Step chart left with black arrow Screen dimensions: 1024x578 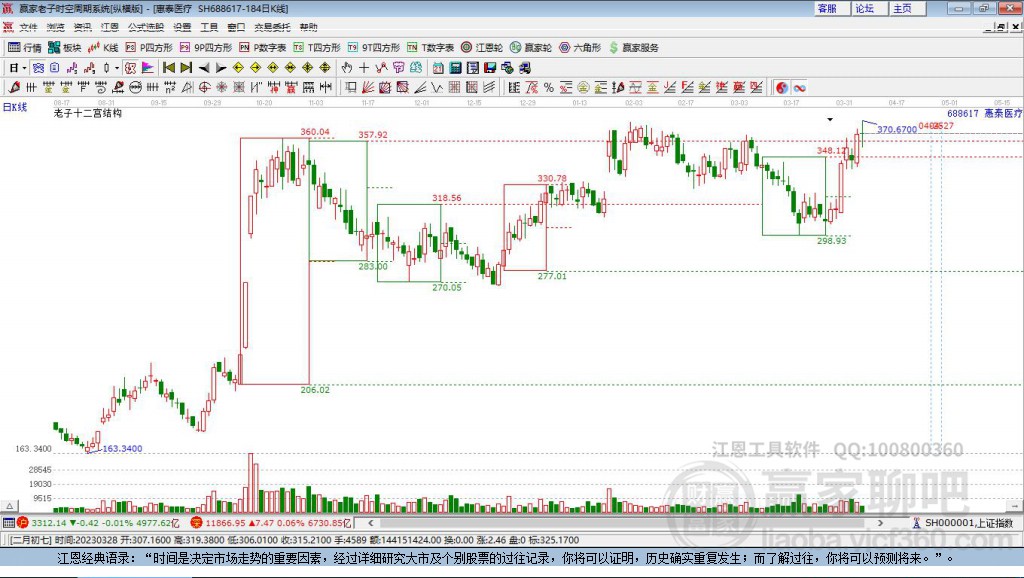204,68
